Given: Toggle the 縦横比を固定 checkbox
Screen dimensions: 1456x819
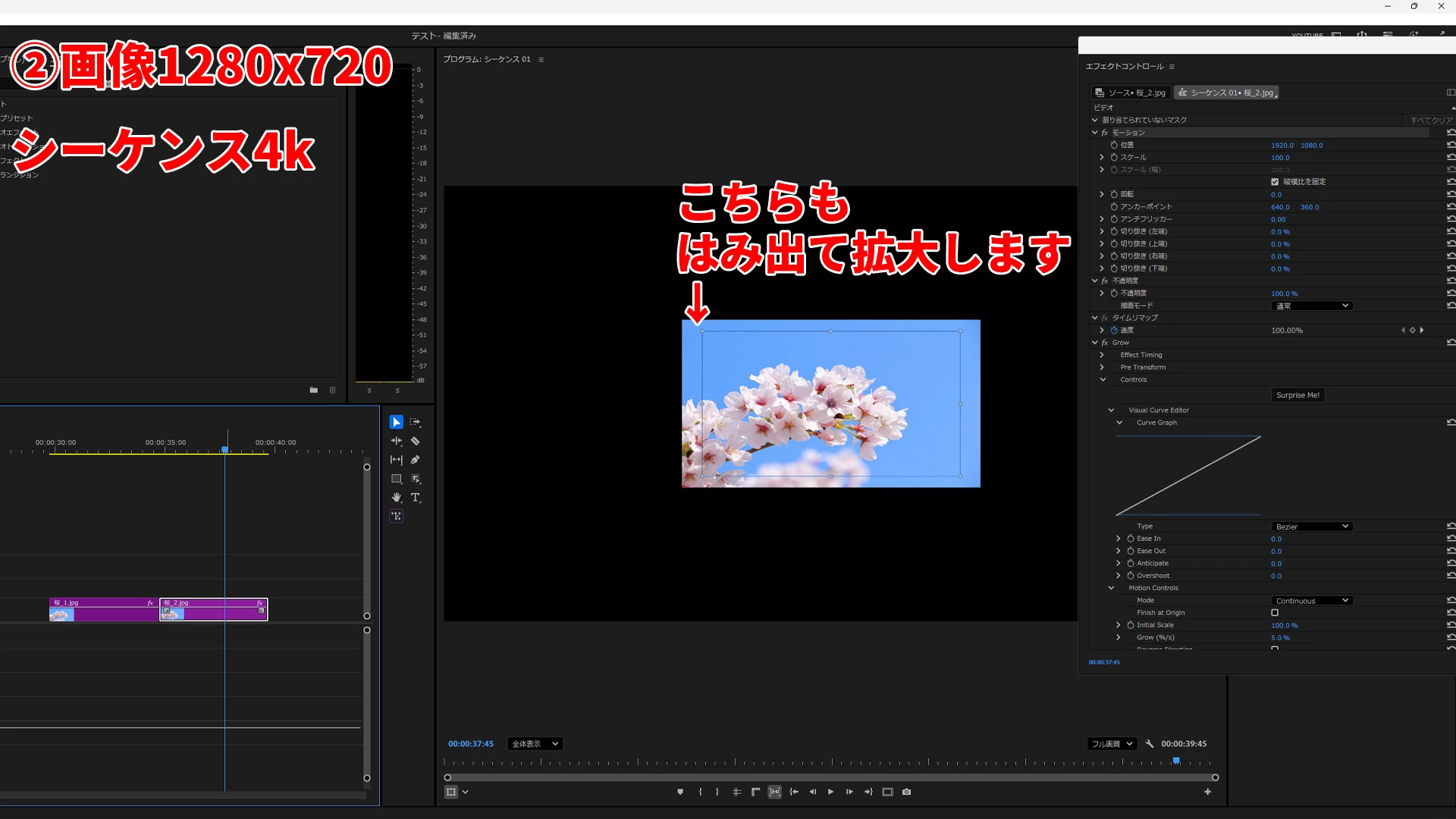Looking at the screenshot, I should click(x=1275, y=182).
